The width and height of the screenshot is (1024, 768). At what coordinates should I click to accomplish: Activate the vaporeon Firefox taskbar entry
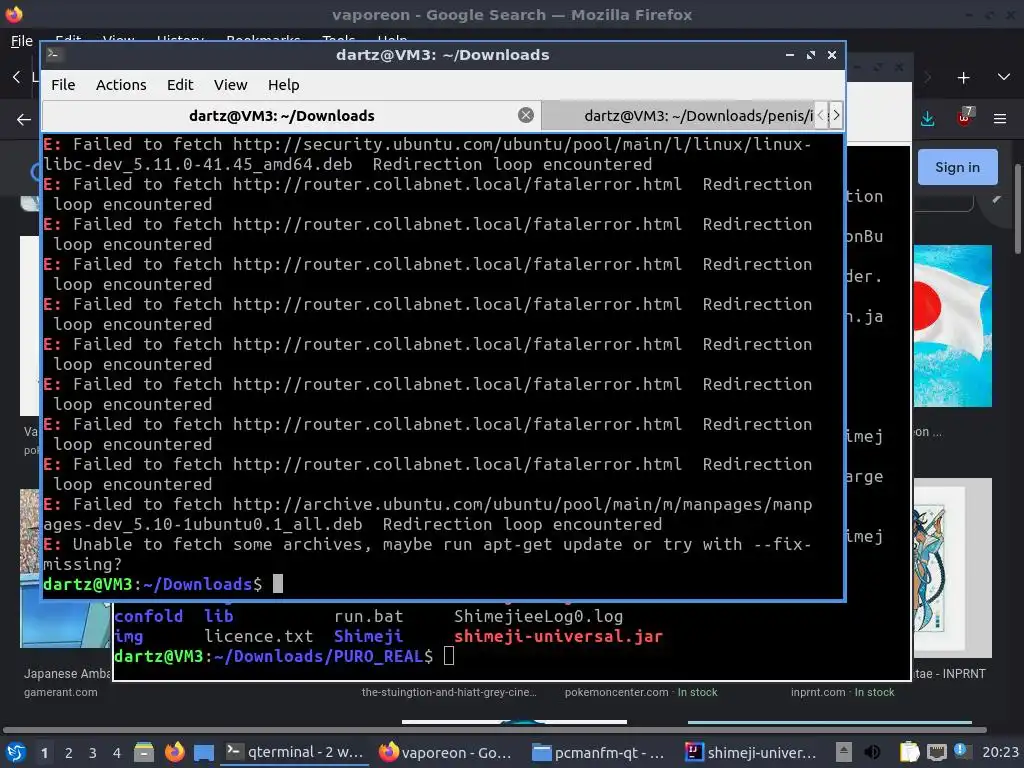447,752
